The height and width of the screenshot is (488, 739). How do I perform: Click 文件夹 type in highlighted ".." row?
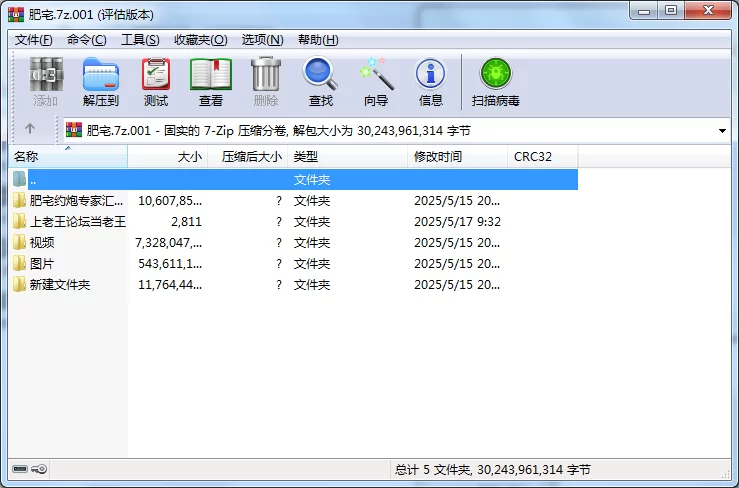click(x=312, y=179)
